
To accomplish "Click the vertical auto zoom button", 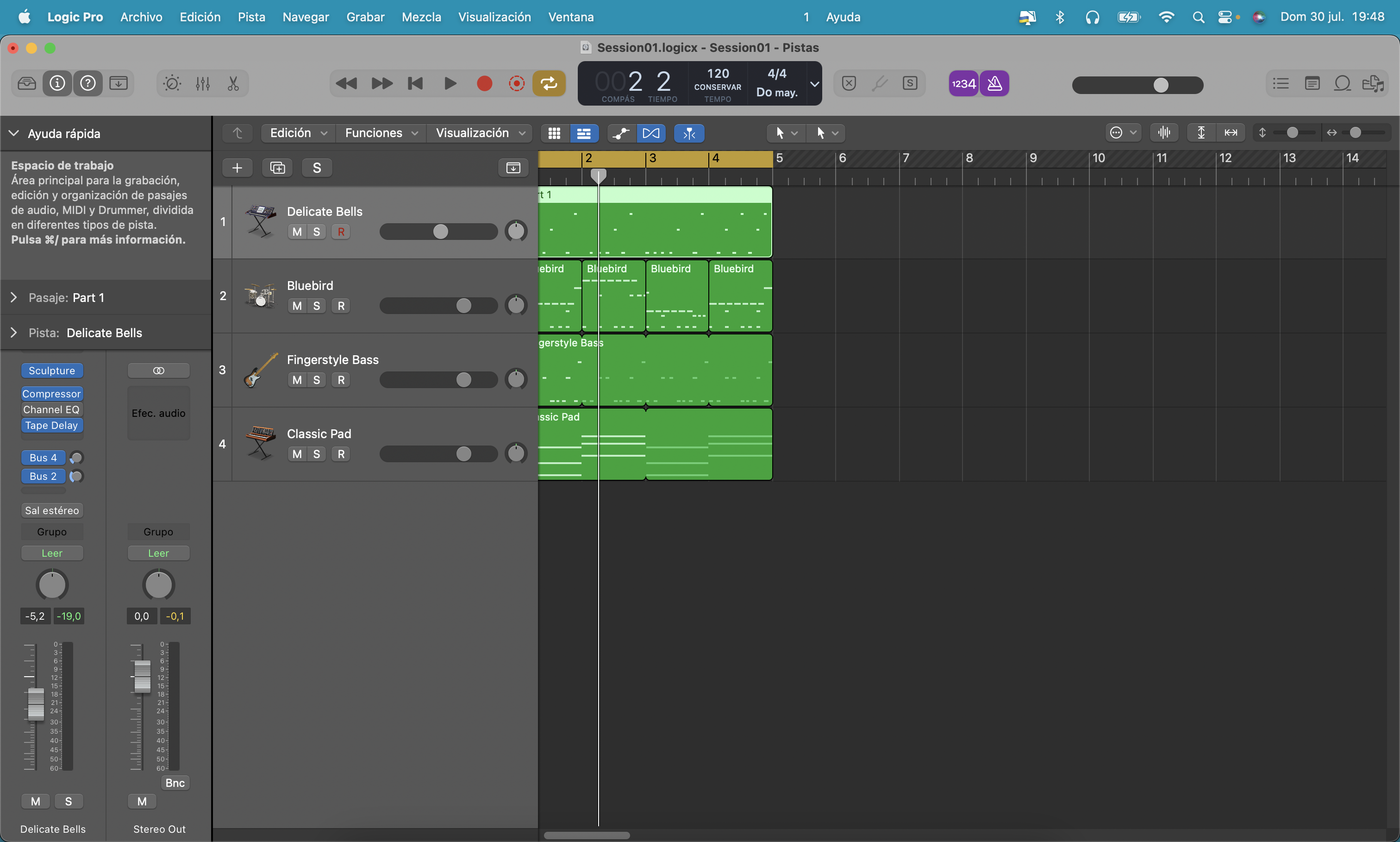I will tap(1201, 133).
